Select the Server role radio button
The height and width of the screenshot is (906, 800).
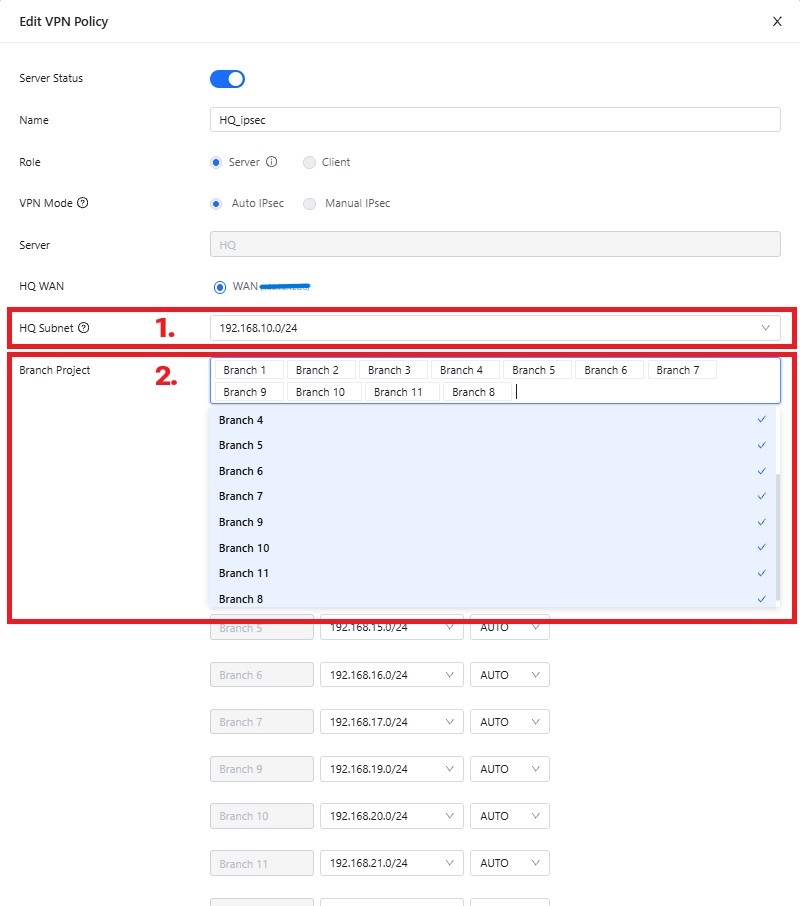click(x=215, y=162)
